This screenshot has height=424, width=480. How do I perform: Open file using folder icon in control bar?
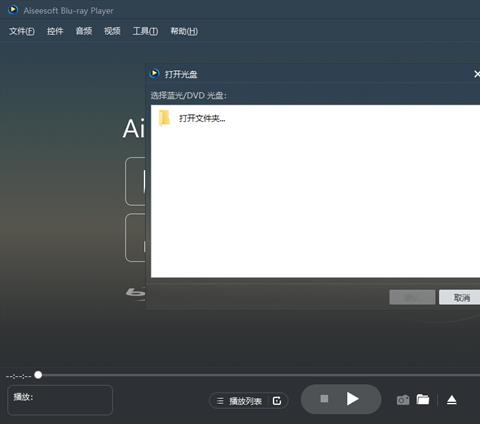(423, 399)
